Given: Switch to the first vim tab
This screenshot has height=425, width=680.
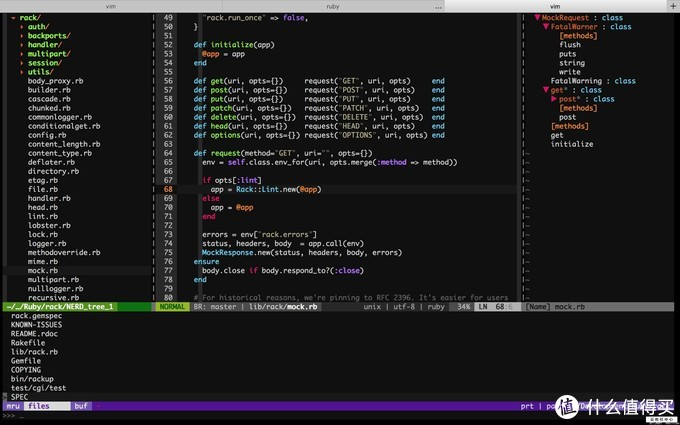Looking at the screenshot, I should click(111, 6).
